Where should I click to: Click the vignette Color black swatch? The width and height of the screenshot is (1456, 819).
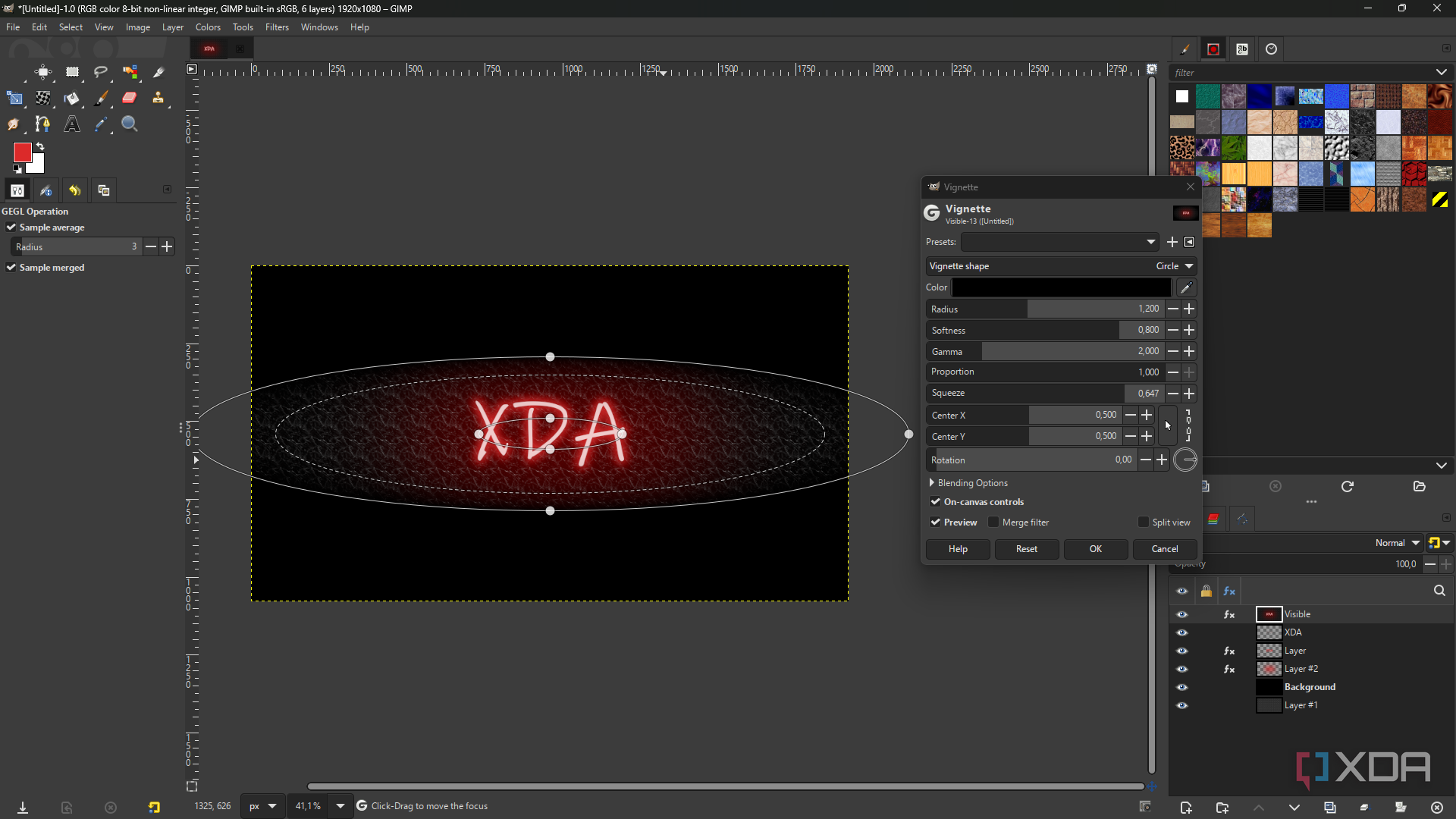[x=1062, y=287]
